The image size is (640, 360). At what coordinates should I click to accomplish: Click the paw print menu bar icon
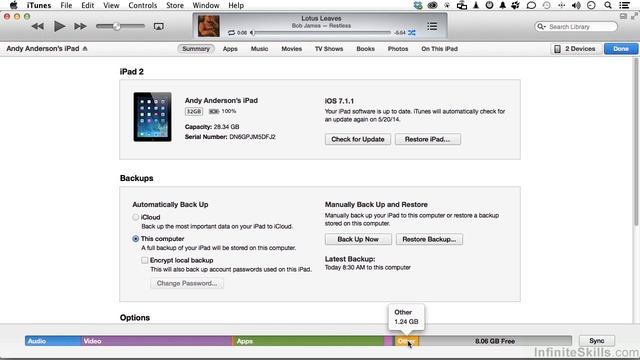coord(516,5)
